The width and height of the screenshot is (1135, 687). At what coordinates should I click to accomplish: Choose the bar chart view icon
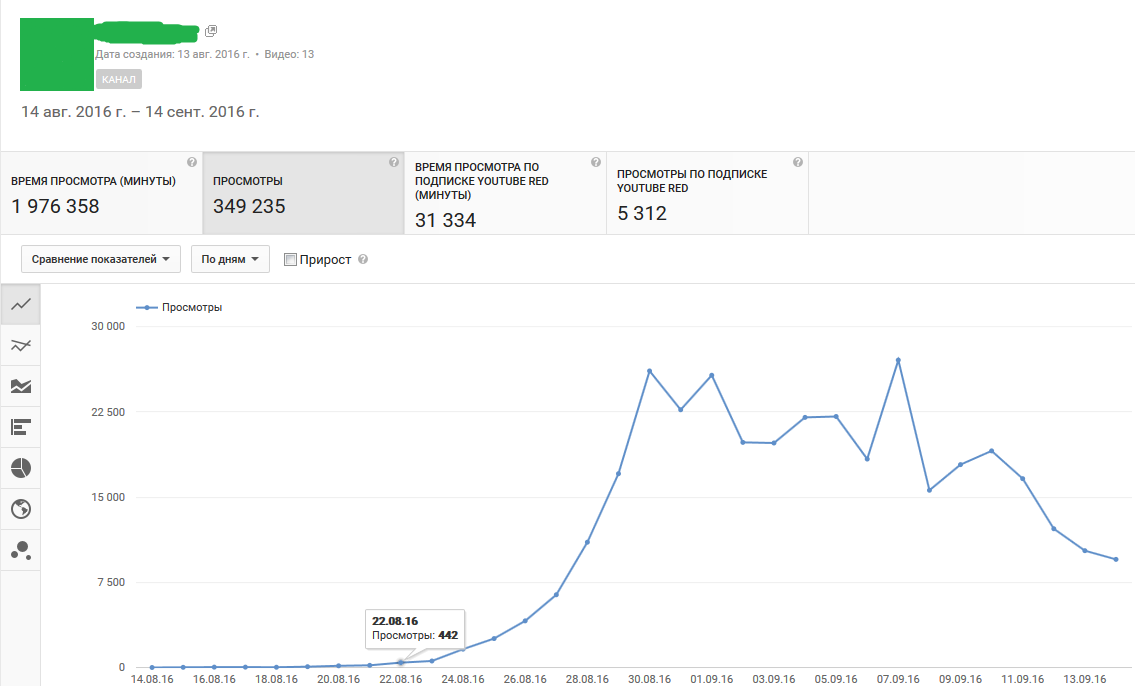tap(20, 427)
